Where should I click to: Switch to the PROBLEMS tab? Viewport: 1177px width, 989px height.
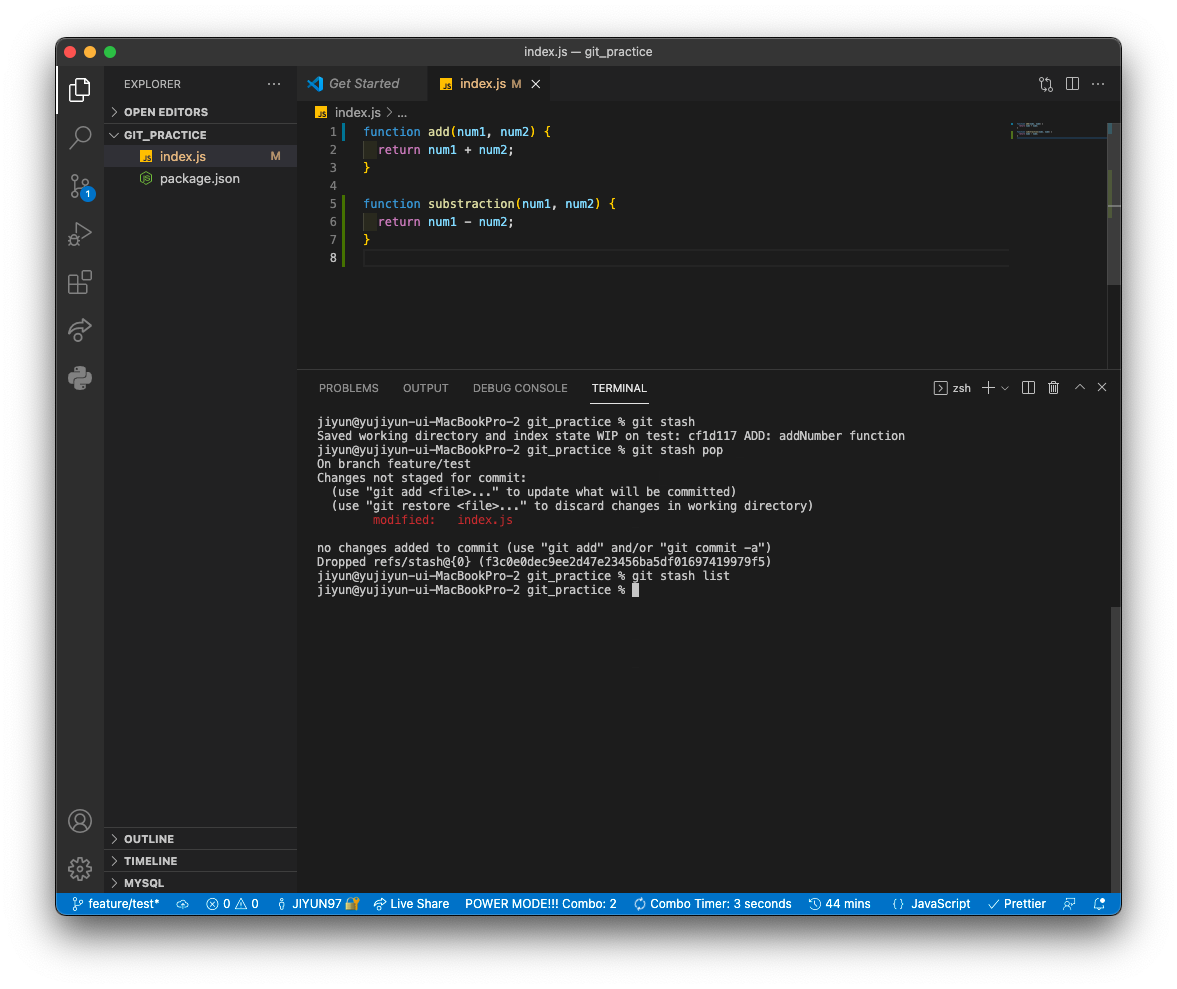coord(348,388)
